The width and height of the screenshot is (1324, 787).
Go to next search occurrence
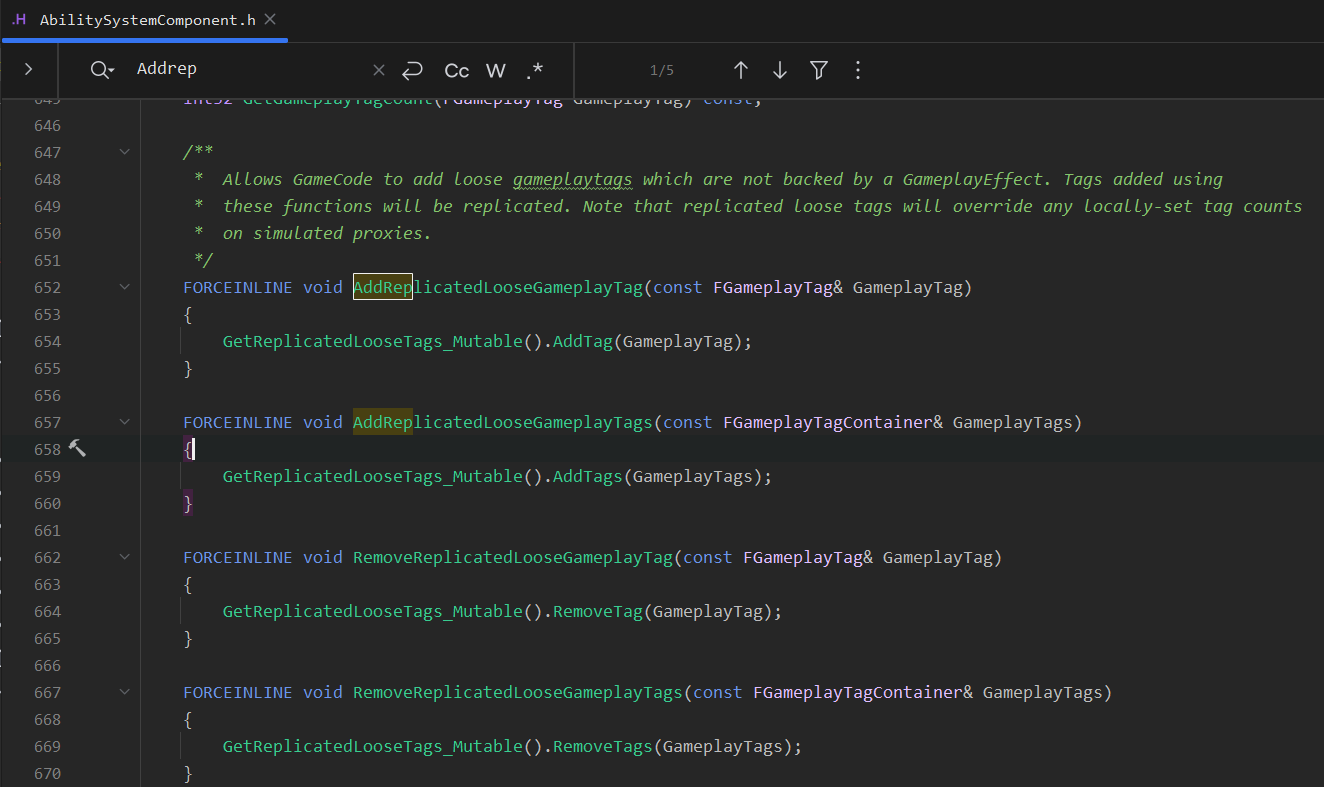click(x=780, y=70)
